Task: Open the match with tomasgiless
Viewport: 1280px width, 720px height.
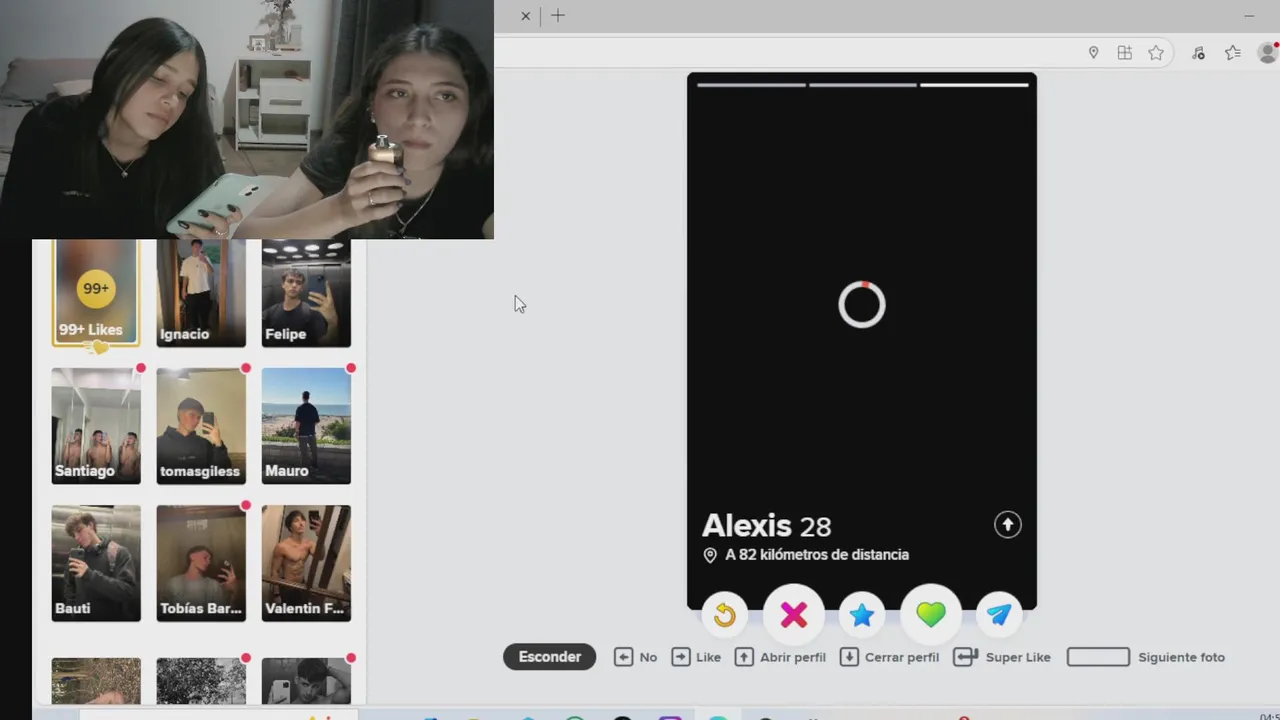Action: [x=201, y=426]
